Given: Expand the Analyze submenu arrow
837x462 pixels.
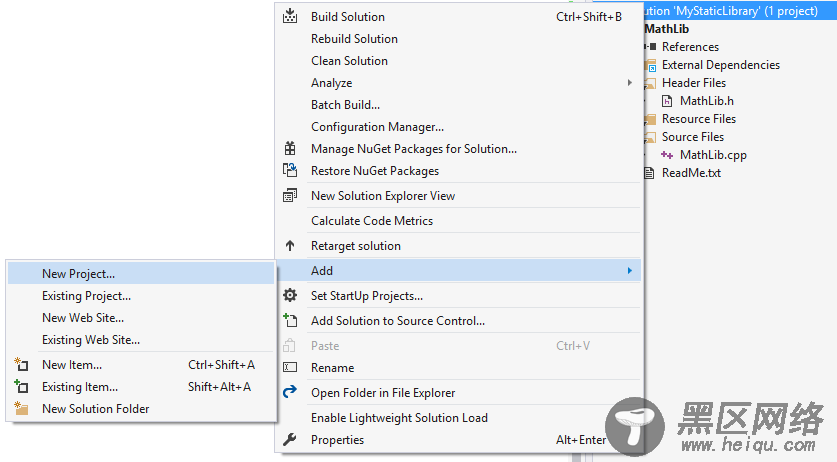Looking at the screenshot, I should [x=630, y=83].
